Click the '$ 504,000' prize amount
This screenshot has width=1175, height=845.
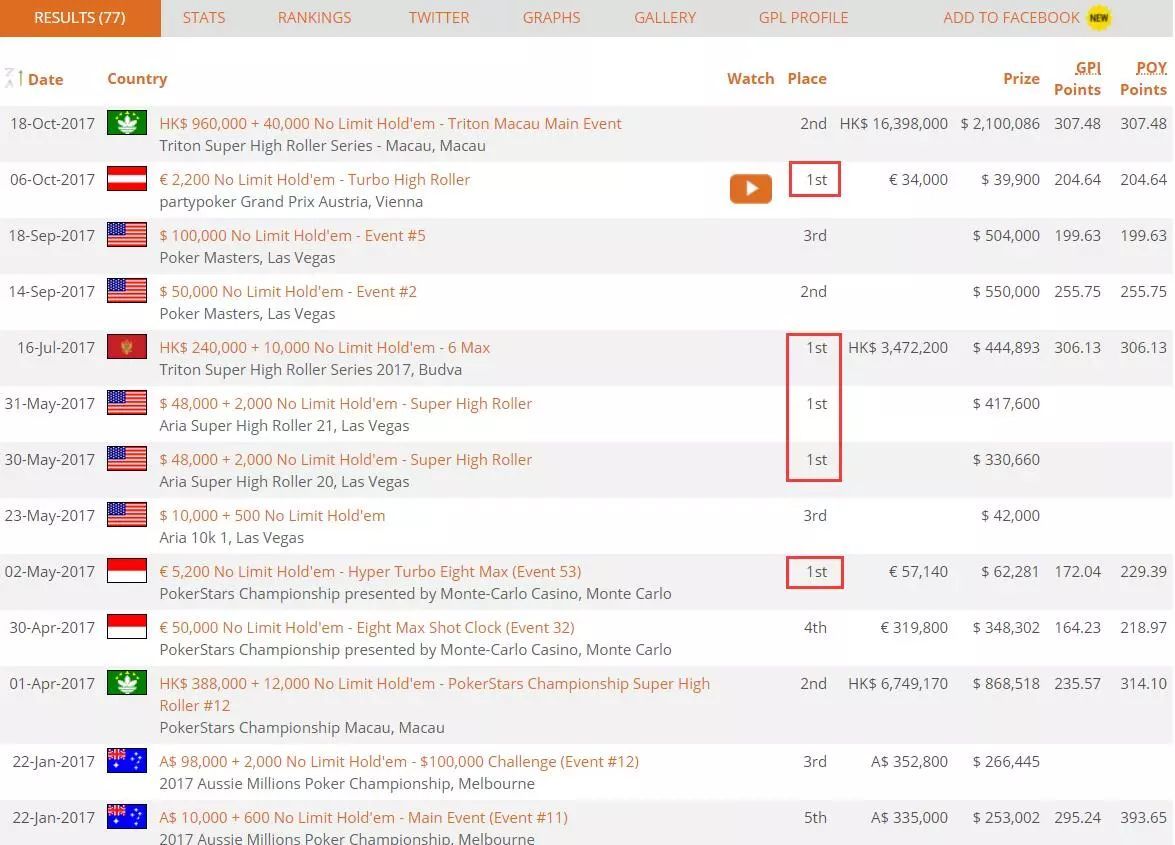[1006, 235]
